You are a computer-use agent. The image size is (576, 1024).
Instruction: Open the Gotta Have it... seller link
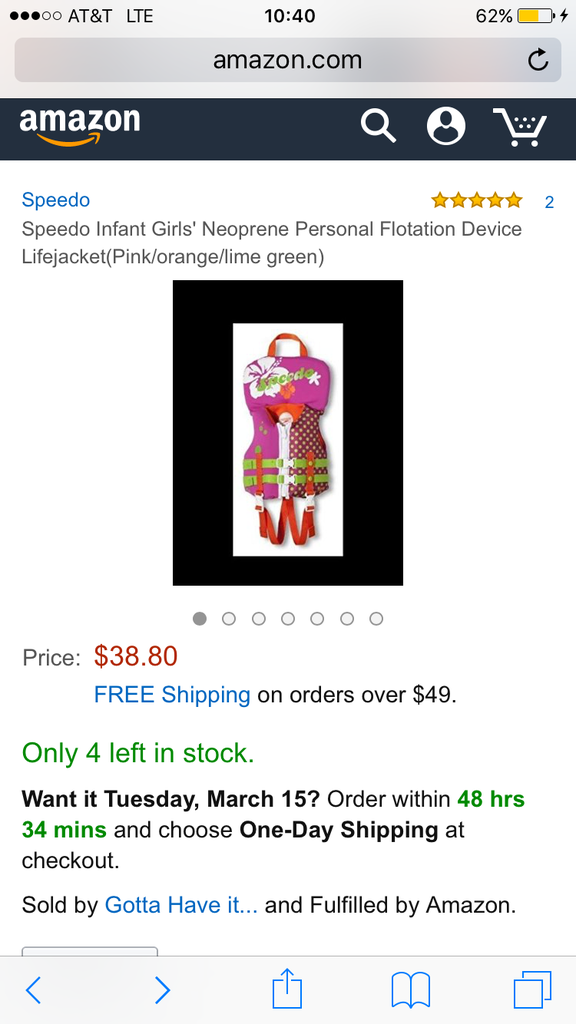click(x=181, y=905)
